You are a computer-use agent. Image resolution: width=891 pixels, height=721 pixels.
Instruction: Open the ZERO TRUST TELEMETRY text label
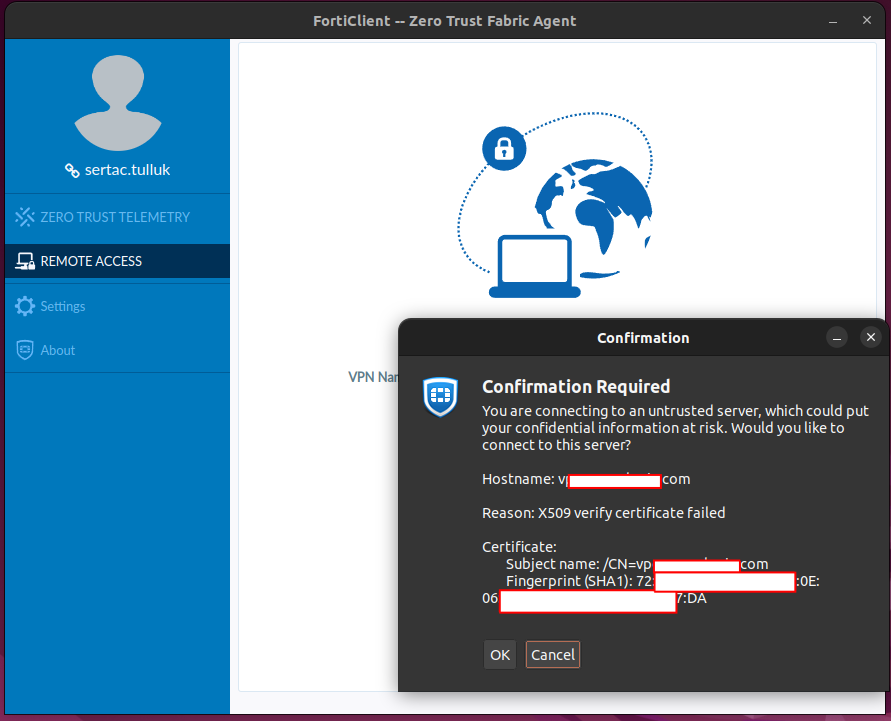(115, 217)
